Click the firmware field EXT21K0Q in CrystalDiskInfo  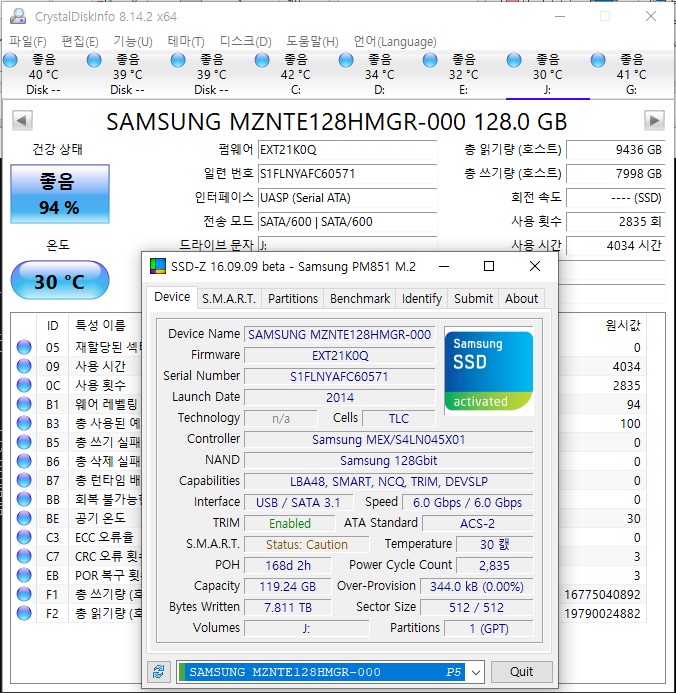(347, 149)
